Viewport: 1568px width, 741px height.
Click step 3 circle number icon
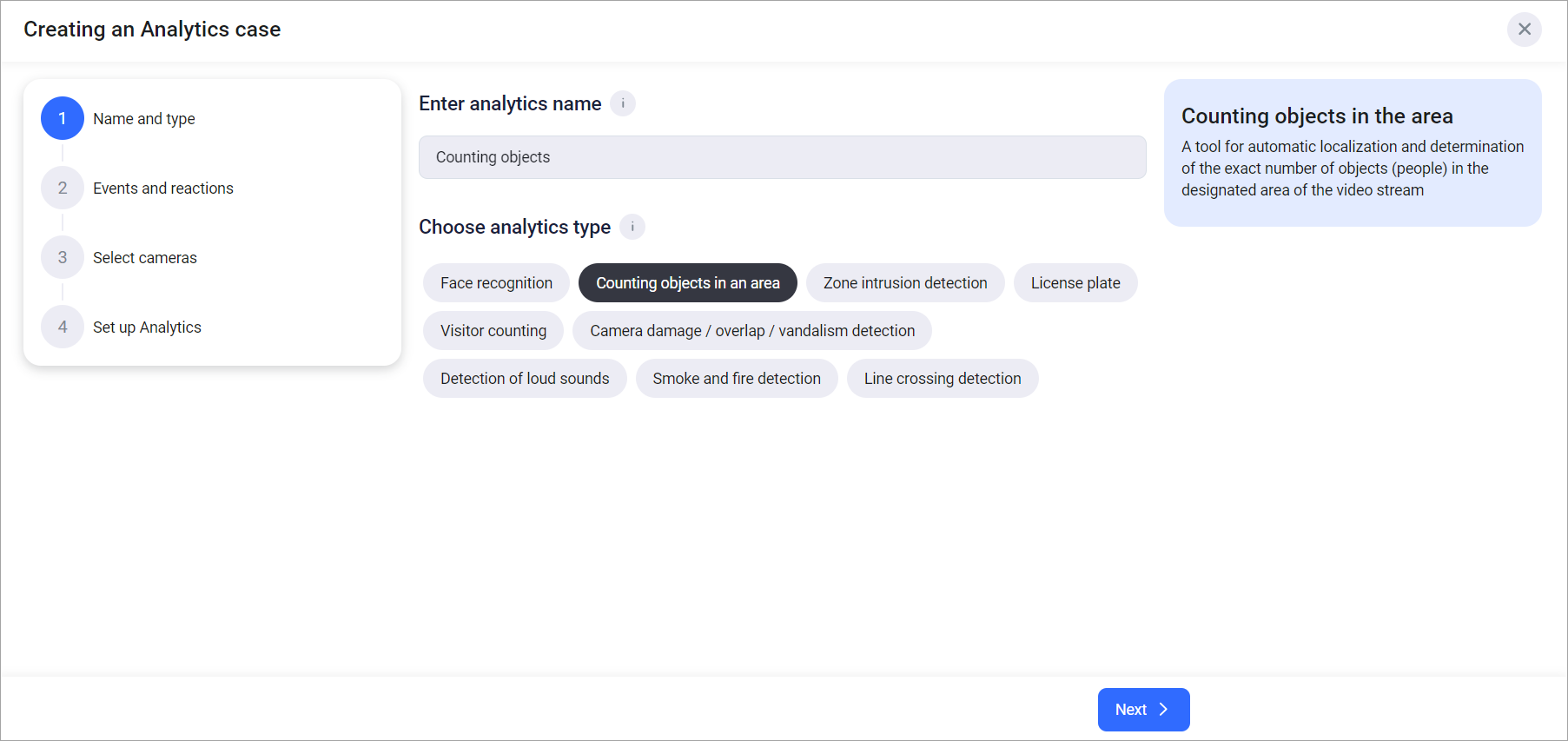pyautogui.click(x=63, y=257)
